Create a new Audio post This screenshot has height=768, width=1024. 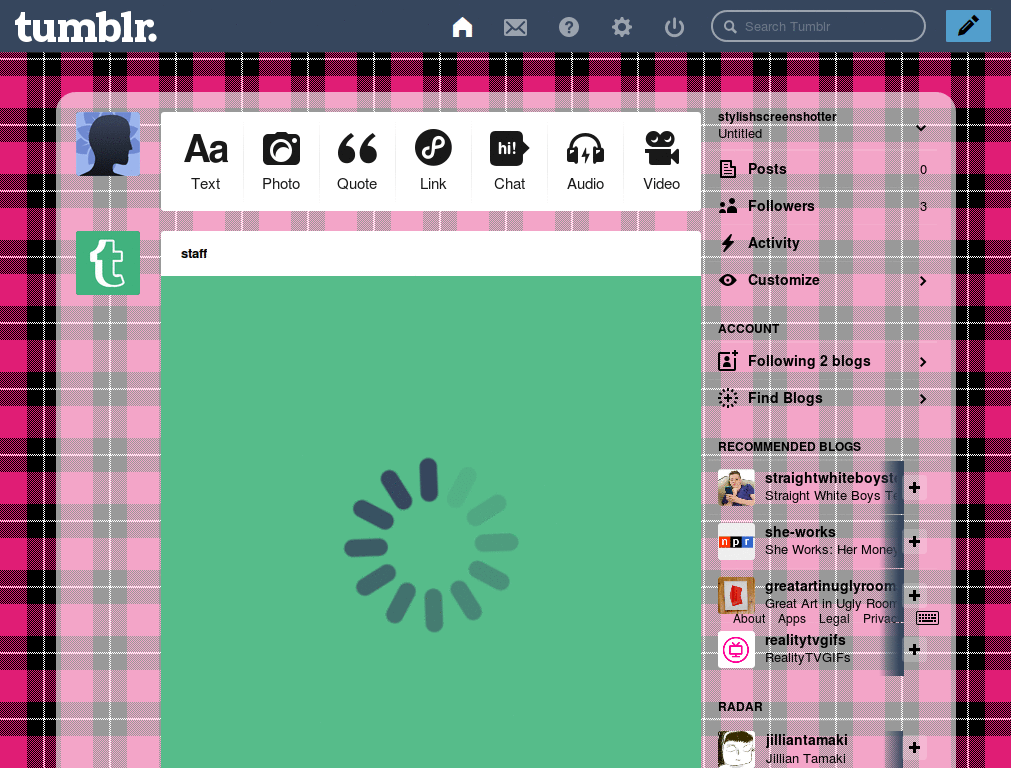coord(585,161)
